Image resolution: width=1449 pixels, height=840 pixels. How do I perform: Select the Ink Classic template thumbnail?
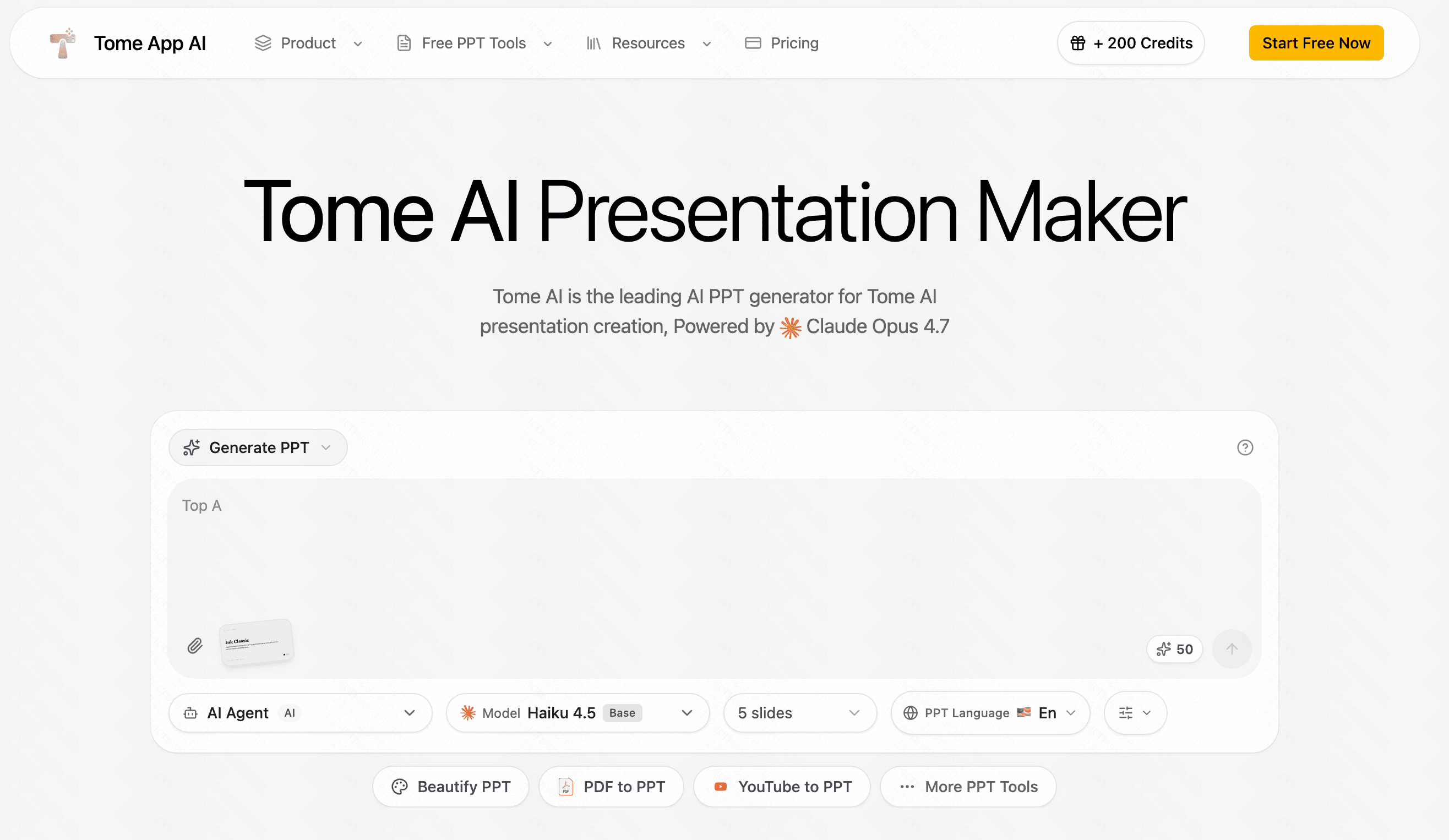point(257,643)
